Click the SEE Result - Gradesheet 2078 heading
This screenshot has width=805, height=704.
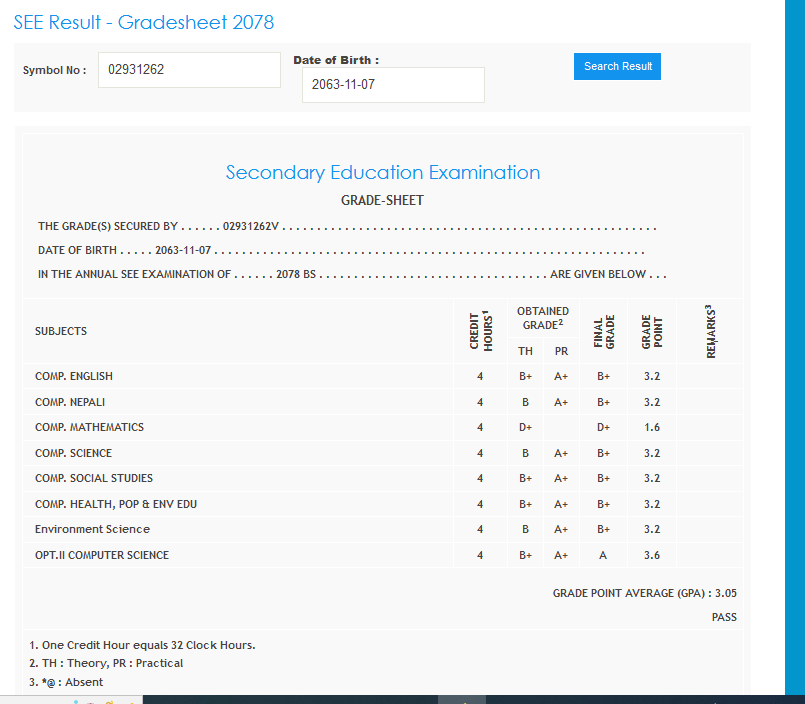click(144, 22)
